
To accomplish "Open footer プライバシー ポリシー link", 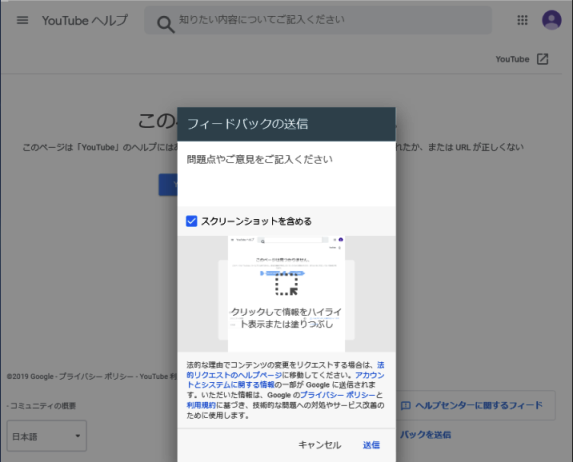I will point(96,376).
